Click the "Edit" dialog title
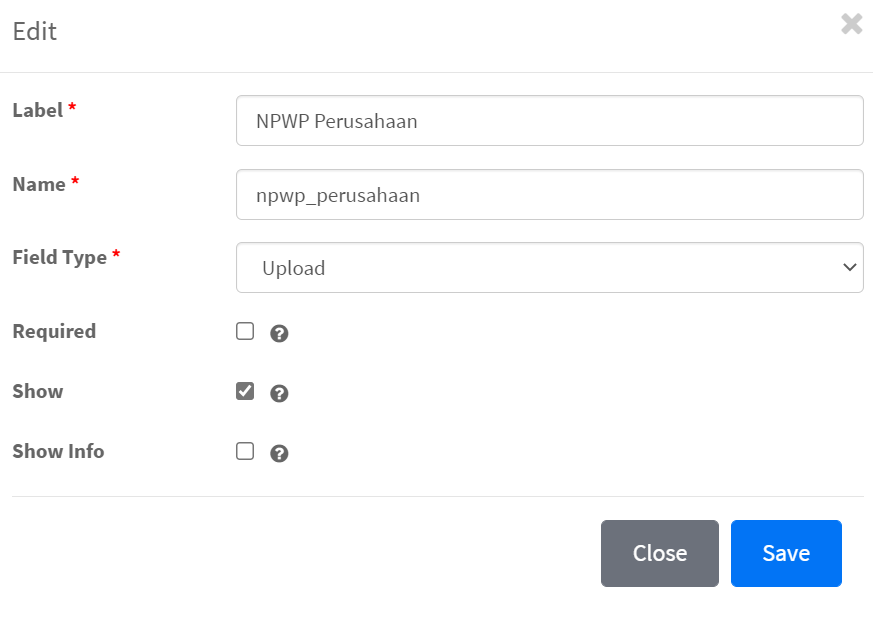This screenshot has width=873, height=618. [35, 31]
